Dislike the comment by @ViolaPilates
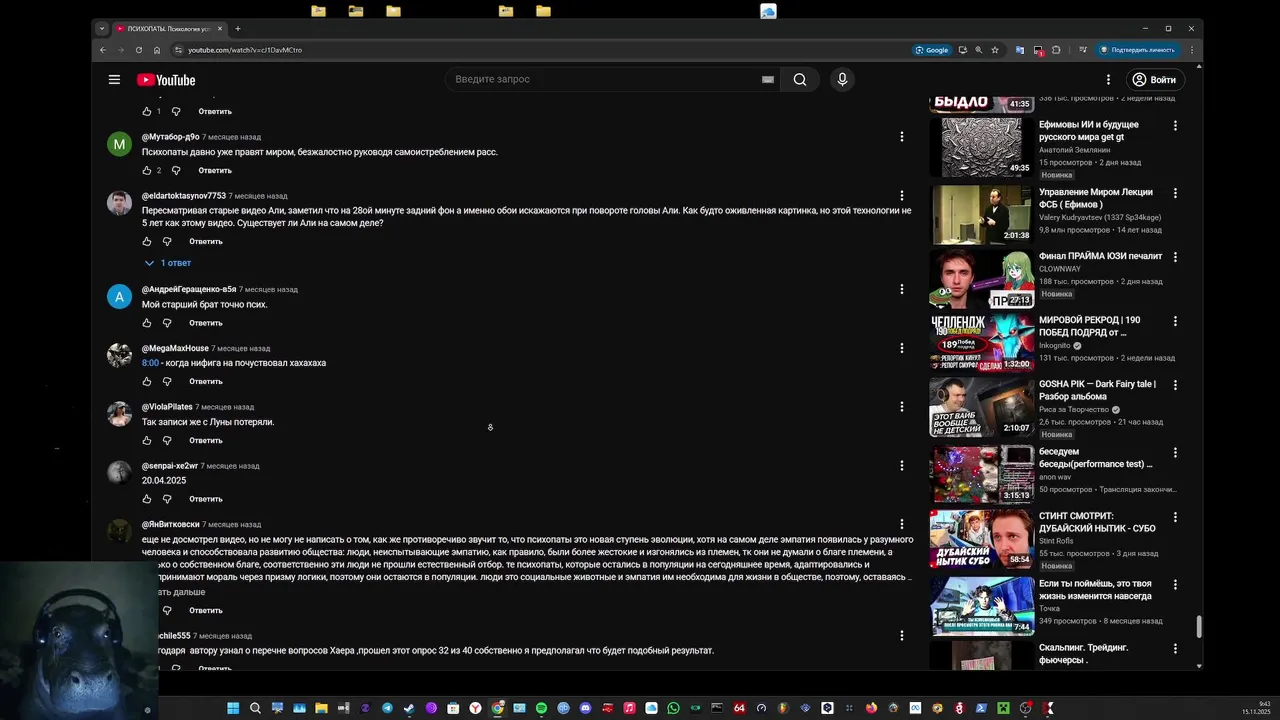Viewport: 1280px width, 720px height. tap(167, 440)
